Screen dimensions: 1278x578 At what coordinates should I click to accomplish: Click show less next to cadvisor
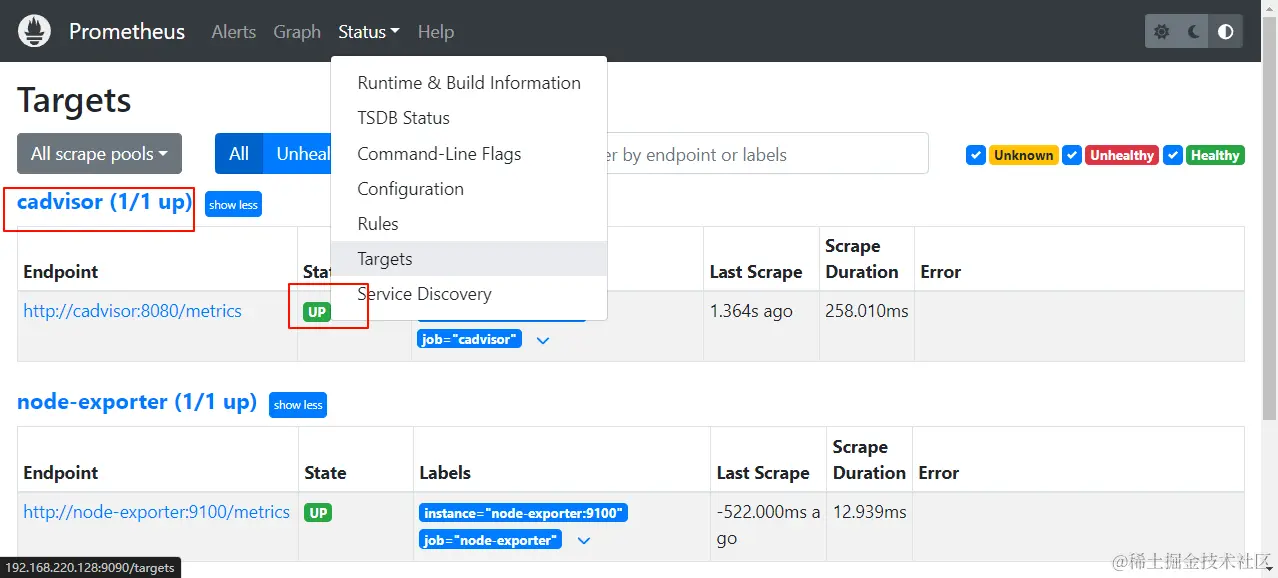click(233, 205)
